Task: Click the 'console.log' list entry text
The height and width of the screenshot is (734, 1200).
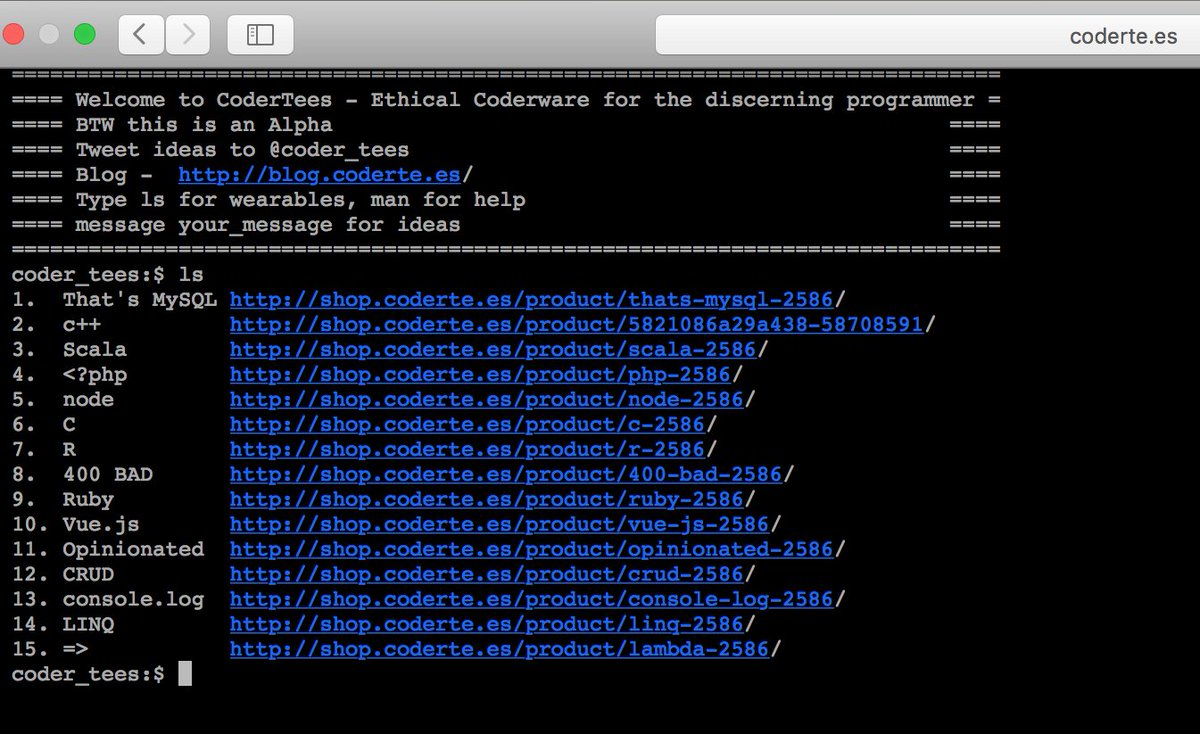Action: click(133, 600)
